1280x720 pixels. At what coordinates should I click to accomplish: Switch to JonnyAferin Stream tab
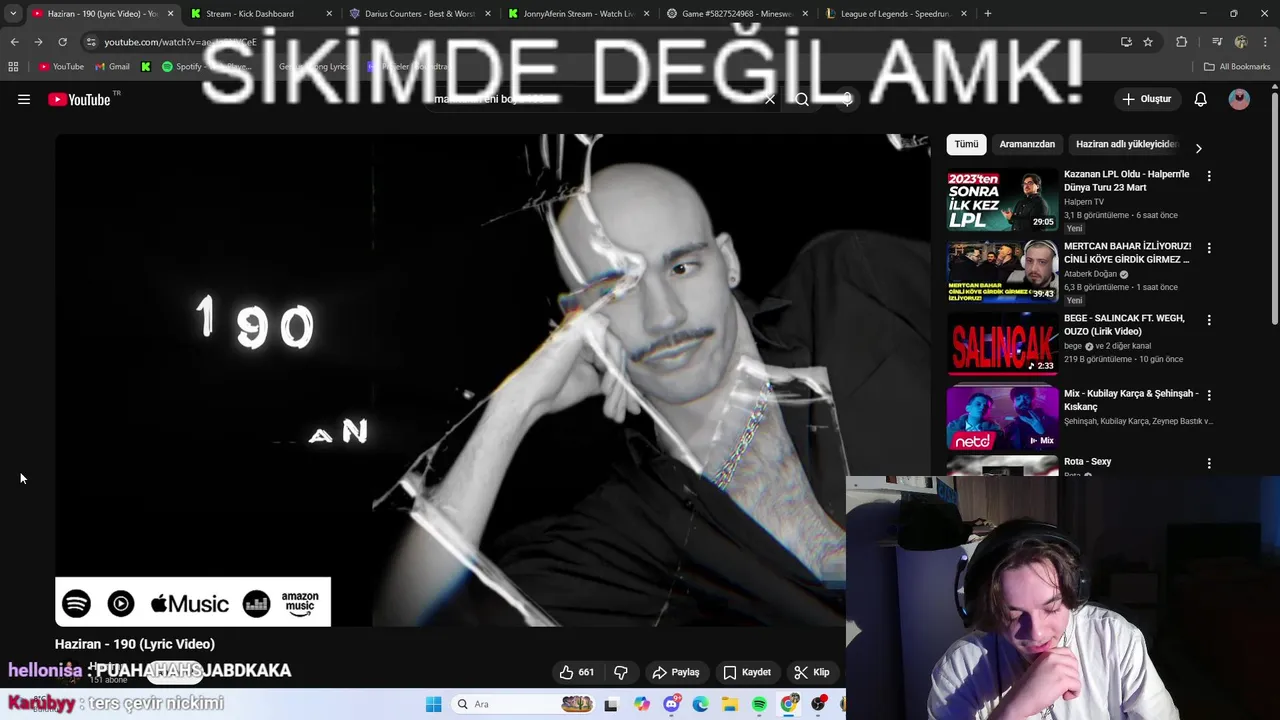pos(577,14)
